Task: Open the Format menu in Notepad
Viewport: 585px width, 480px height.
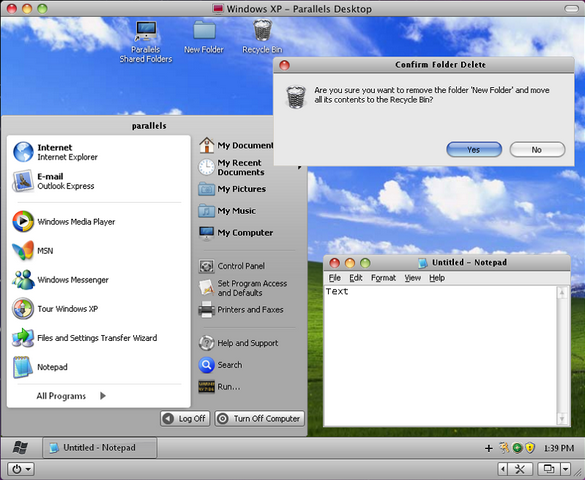Action: [383, 278]
